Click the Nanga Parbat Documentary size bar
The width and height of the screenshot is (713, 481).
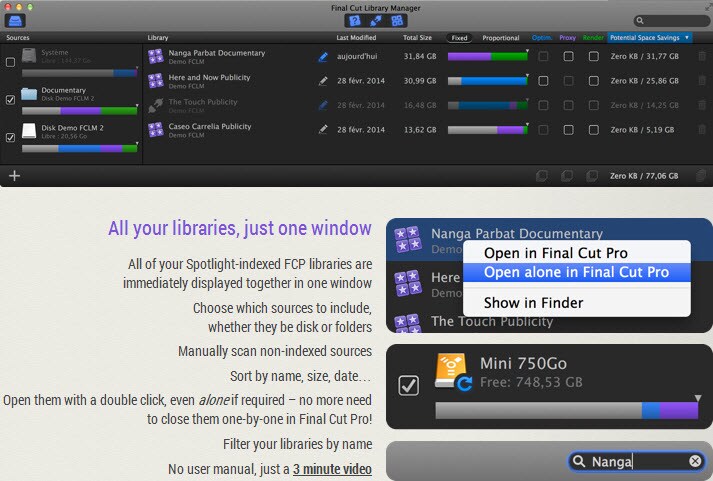click(x=487, y=57)
